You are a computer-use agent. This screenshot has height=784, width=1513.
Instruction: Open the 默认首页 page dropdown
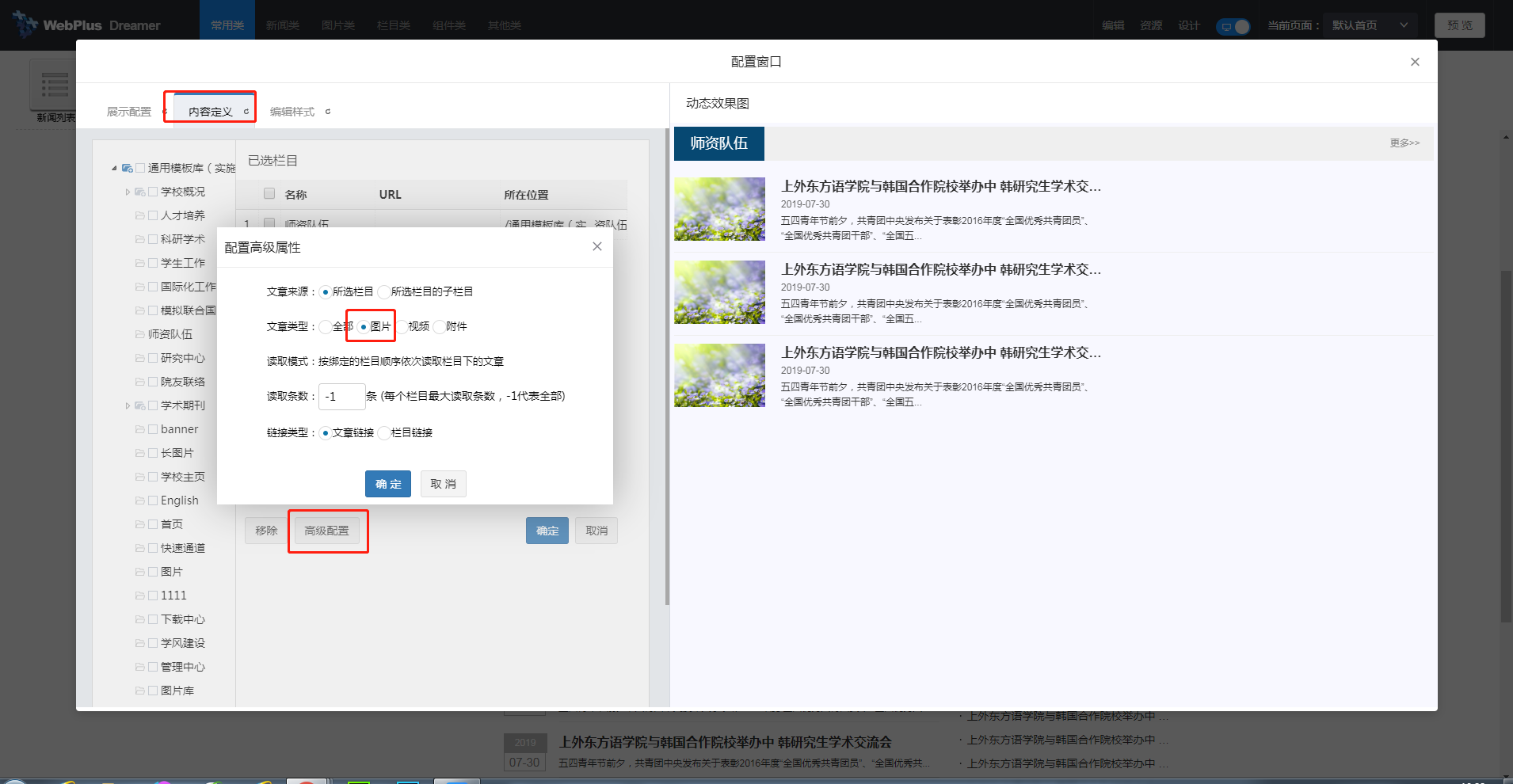1371,25
